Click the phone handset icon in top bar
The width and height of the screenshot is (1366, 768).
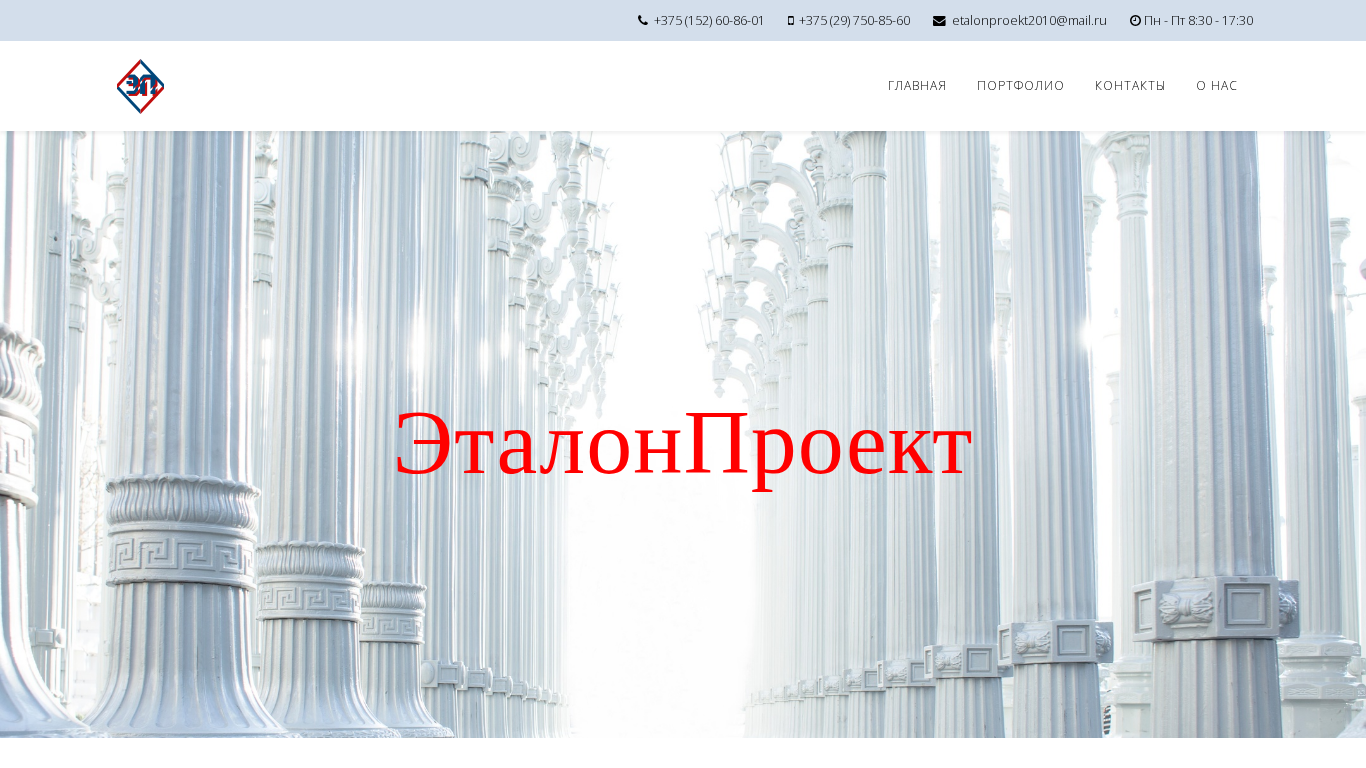[x=643, y=21]
